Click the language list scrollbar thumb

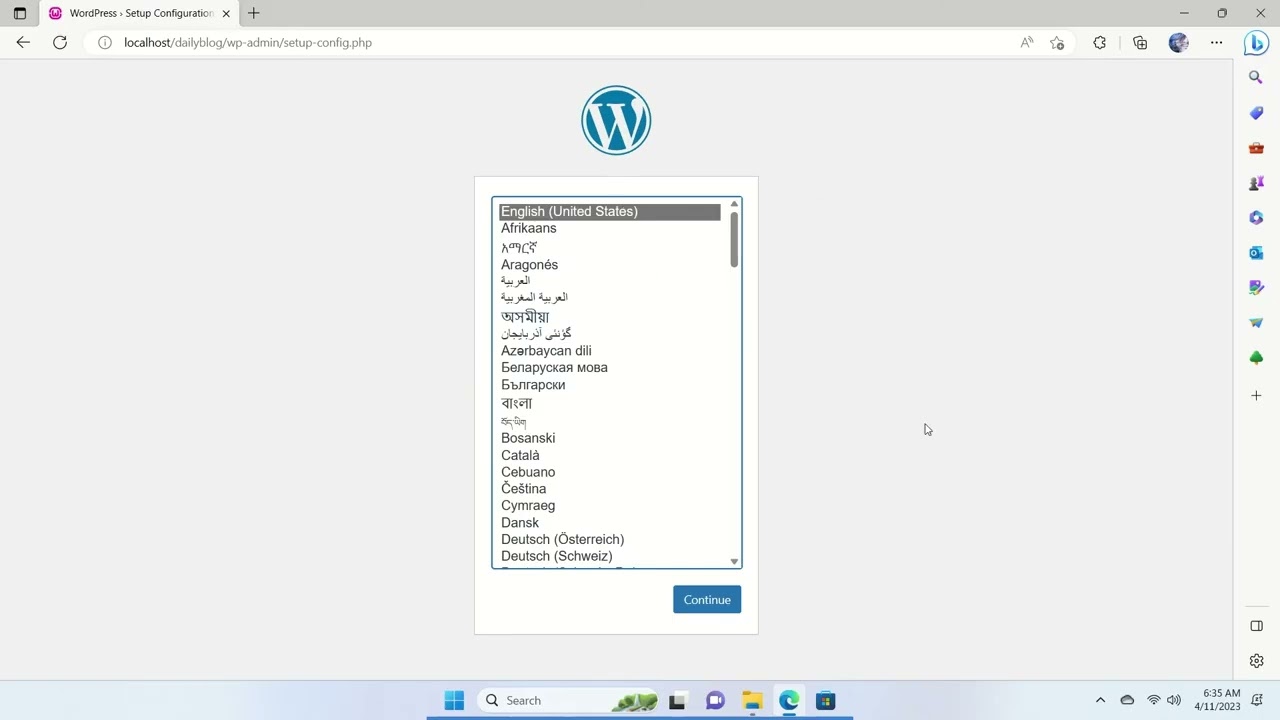click(x=734, y=239)
